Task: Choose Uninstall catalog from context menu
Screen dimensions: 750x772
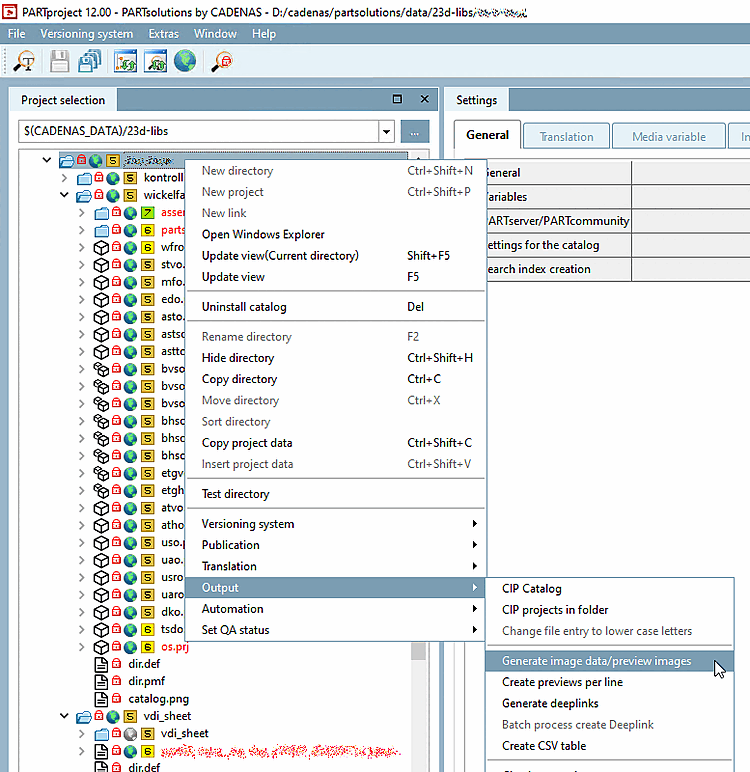Action: click(x=244, y=307)
